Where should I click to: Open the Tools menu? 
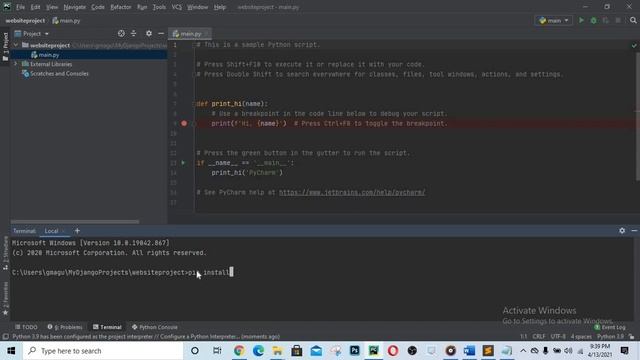[x=159, y=7]
